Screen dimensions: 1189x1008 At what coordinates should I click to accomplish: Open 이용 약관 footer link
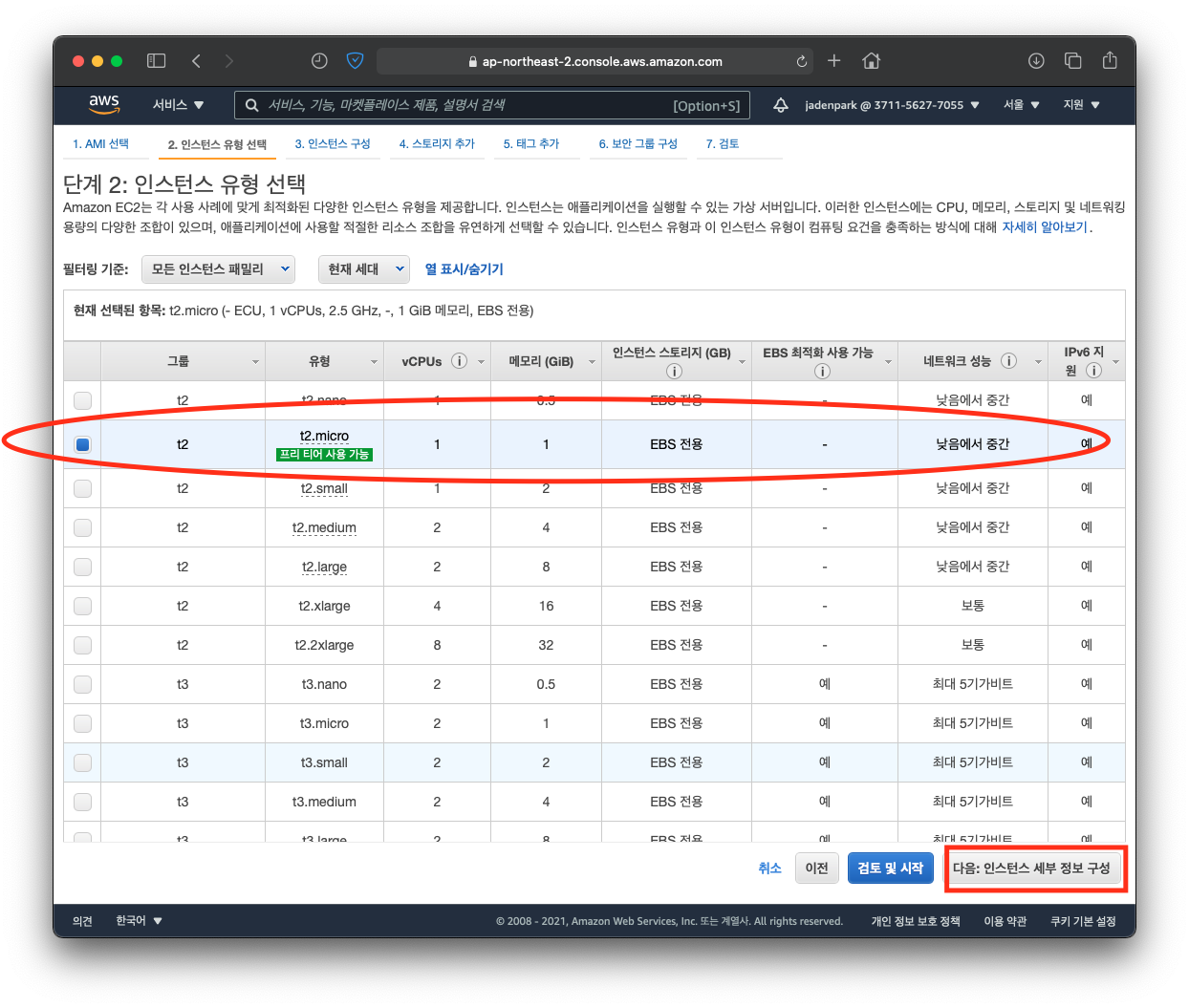[x=1005, y=921]
